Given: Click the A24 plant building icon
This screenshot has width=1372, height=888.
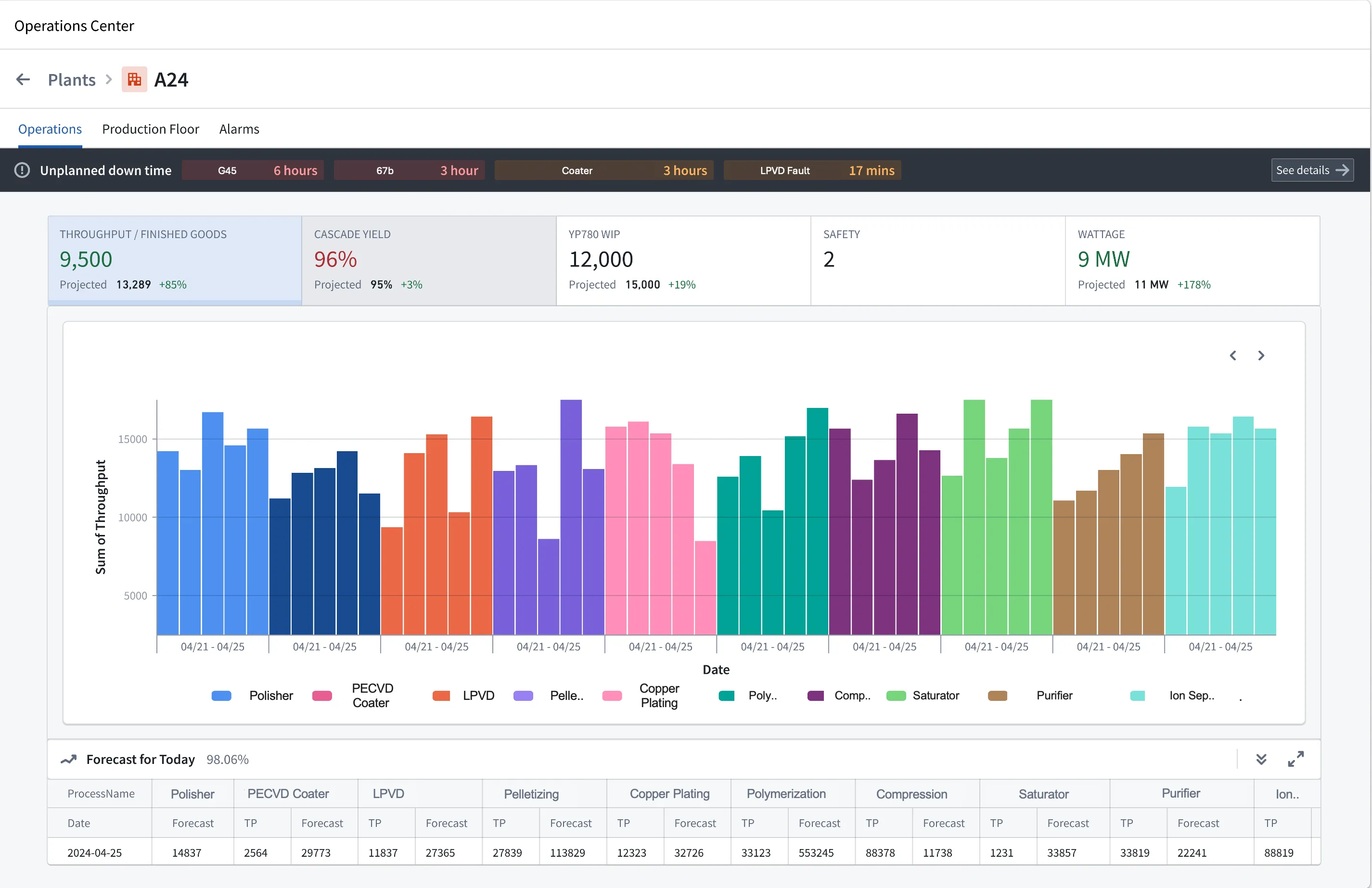Looking at the screenshot, I should [134, 79].
